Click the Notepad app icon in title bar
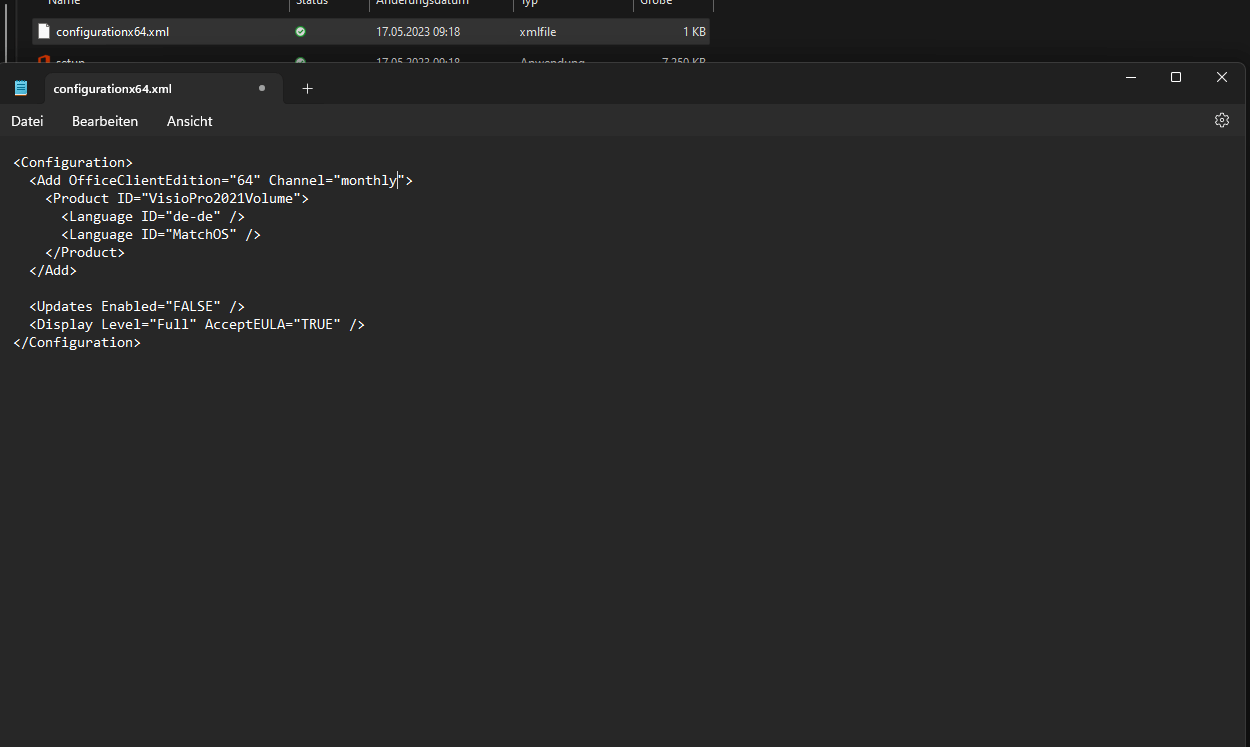 click(x=21, y=88)
